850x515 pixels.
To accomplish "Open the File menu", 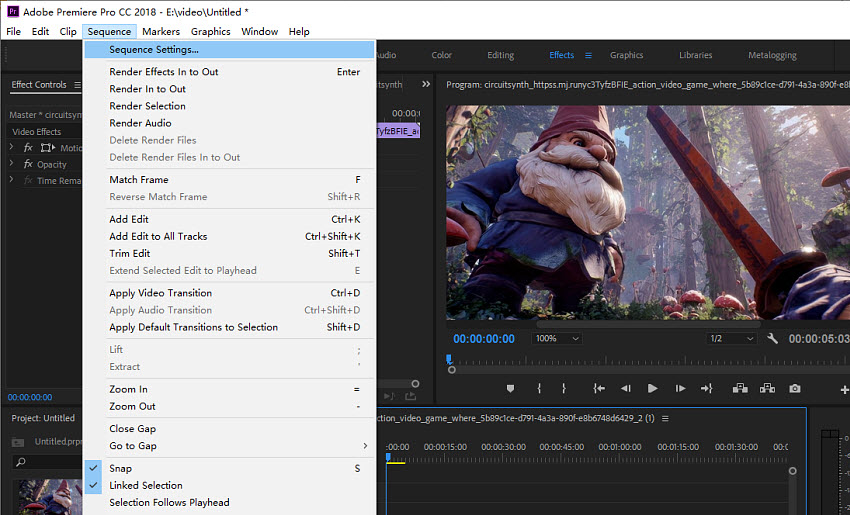I will [x=14, y=31].
